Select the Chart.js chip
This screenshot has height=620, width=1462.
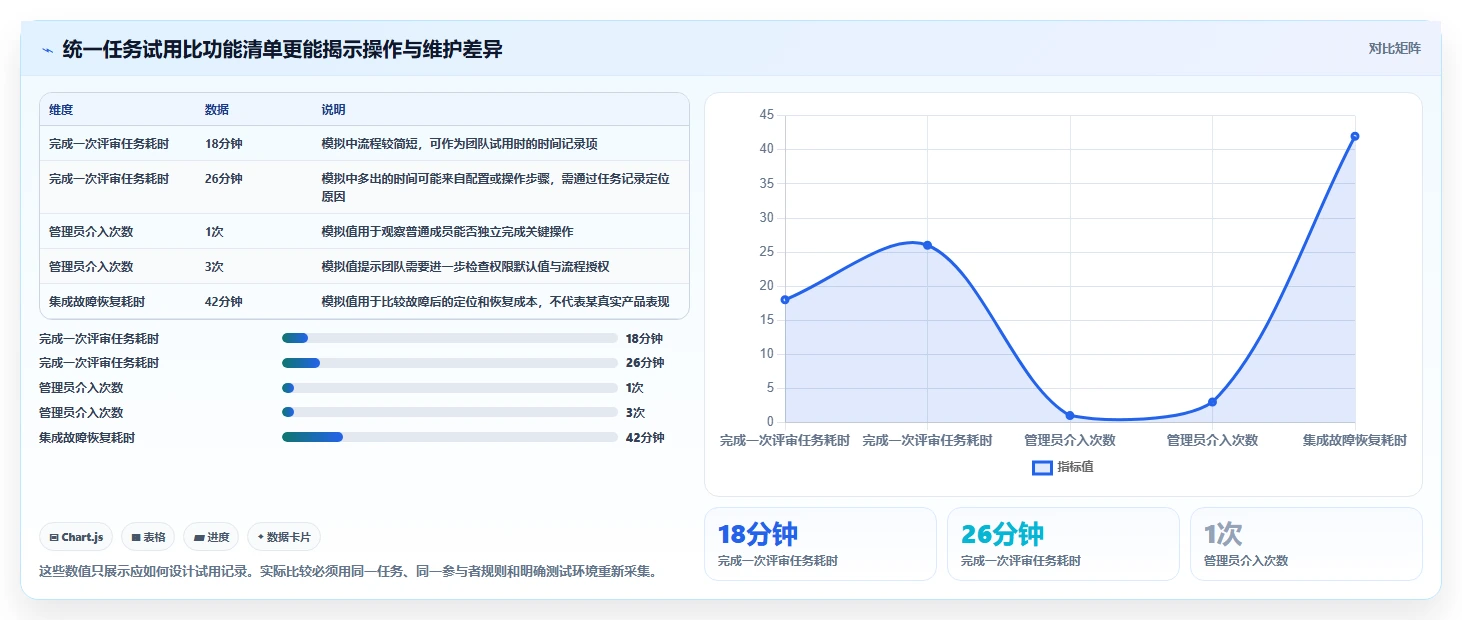tap(77, 537)
